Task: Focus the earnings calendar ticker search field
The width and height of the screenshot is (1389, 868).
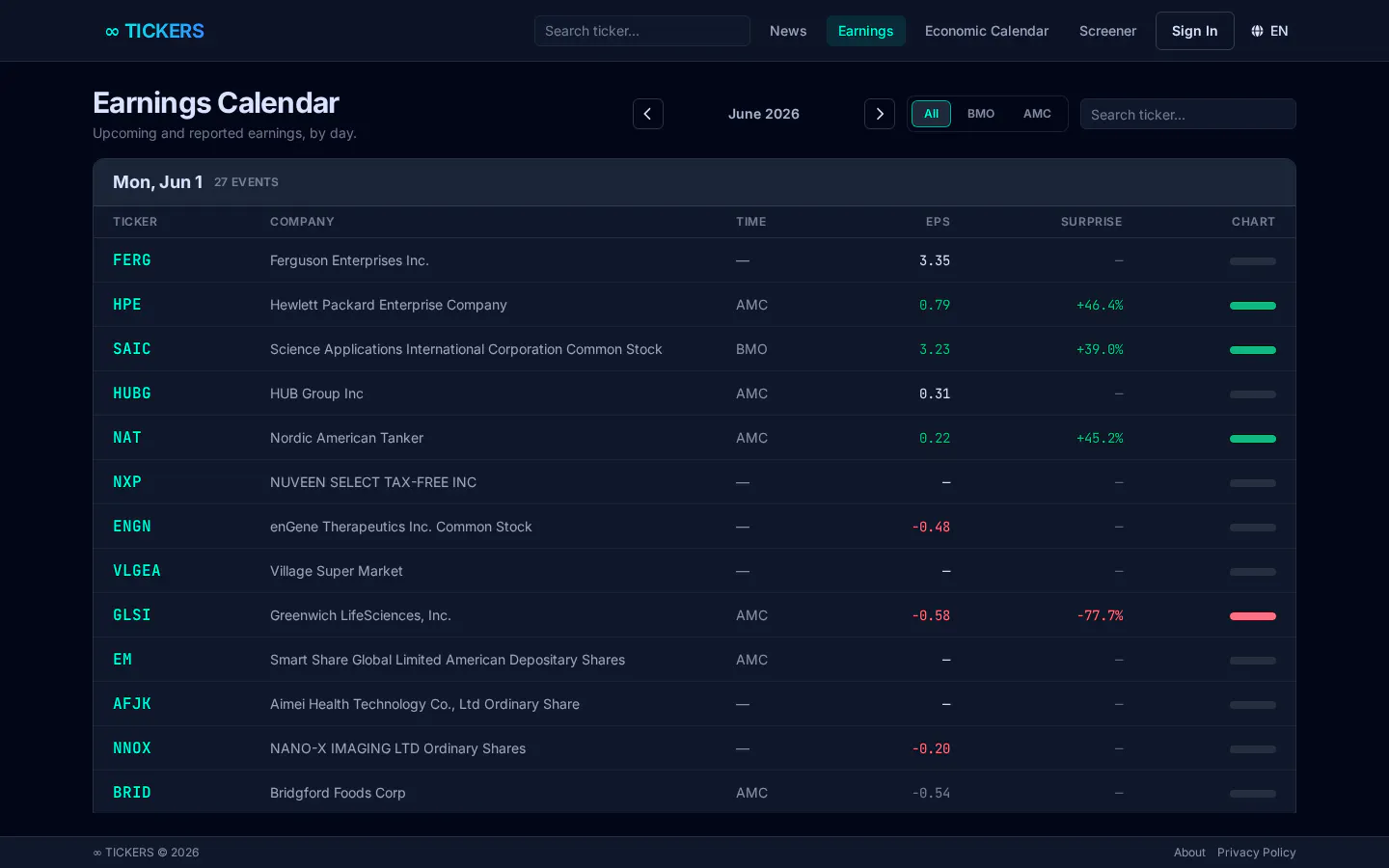Action: (1188, 114)
